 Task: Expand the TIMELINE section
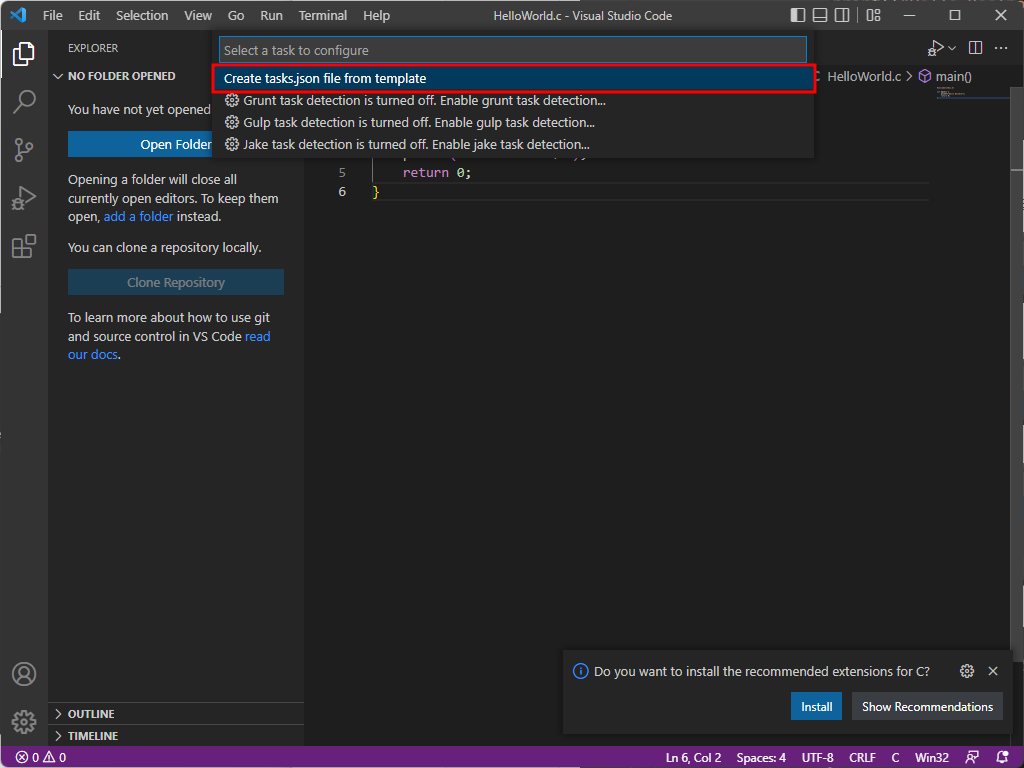176,736
